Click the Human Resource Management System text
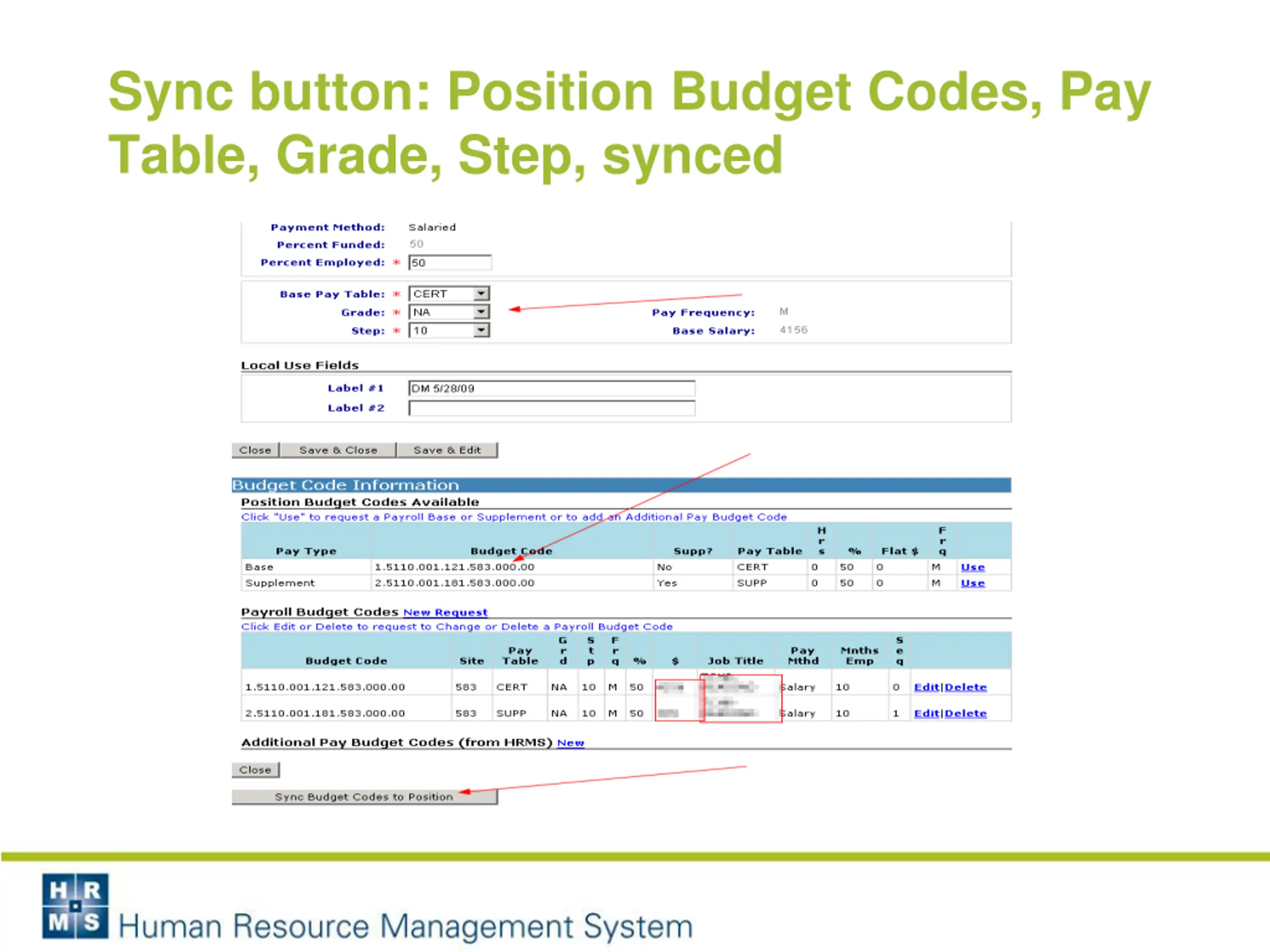Image resolution: width=1270 pixels, height=952 pixels. (x=405, y=926)
